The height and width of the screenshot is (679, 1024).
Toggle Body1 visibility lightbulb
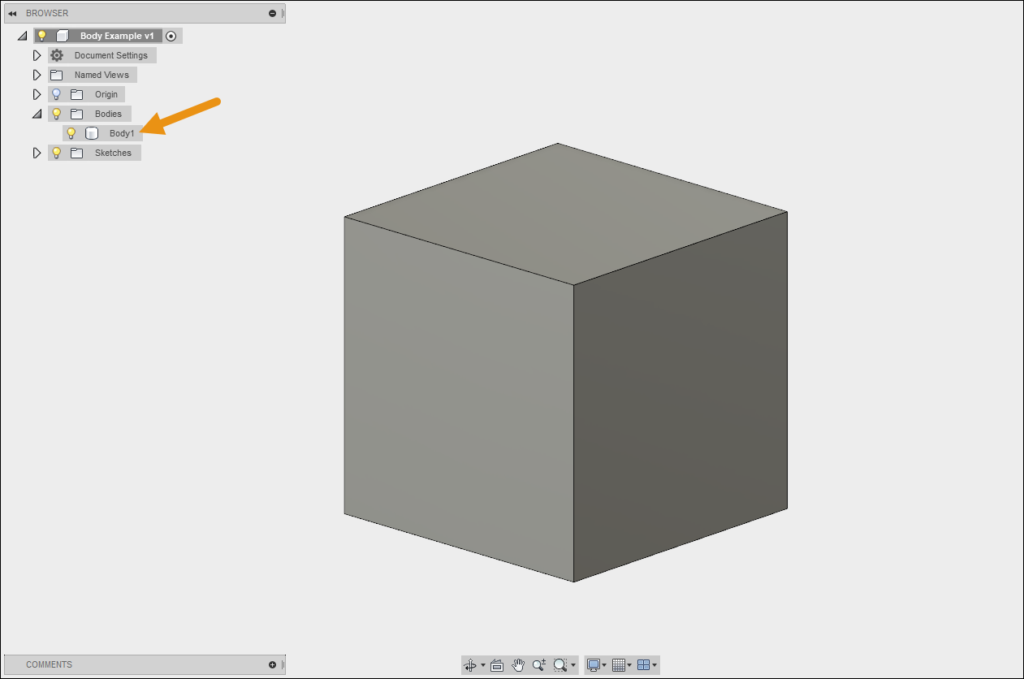click(x=71, y=132)
